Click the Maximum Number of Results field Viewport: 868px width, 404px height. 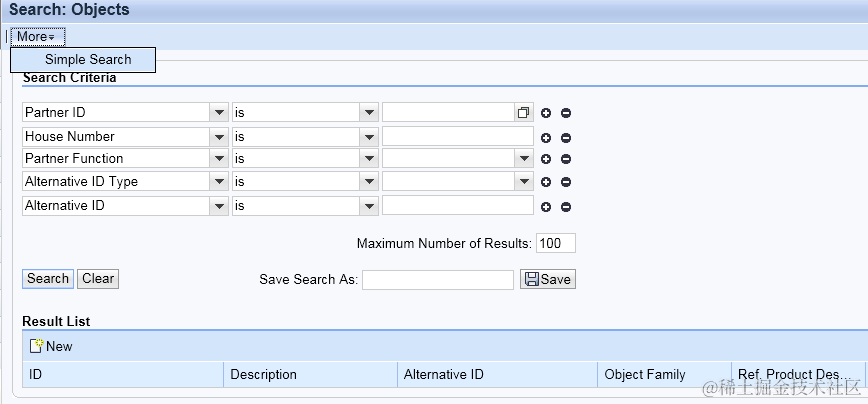pyautogui.click(x=556, y=244)
